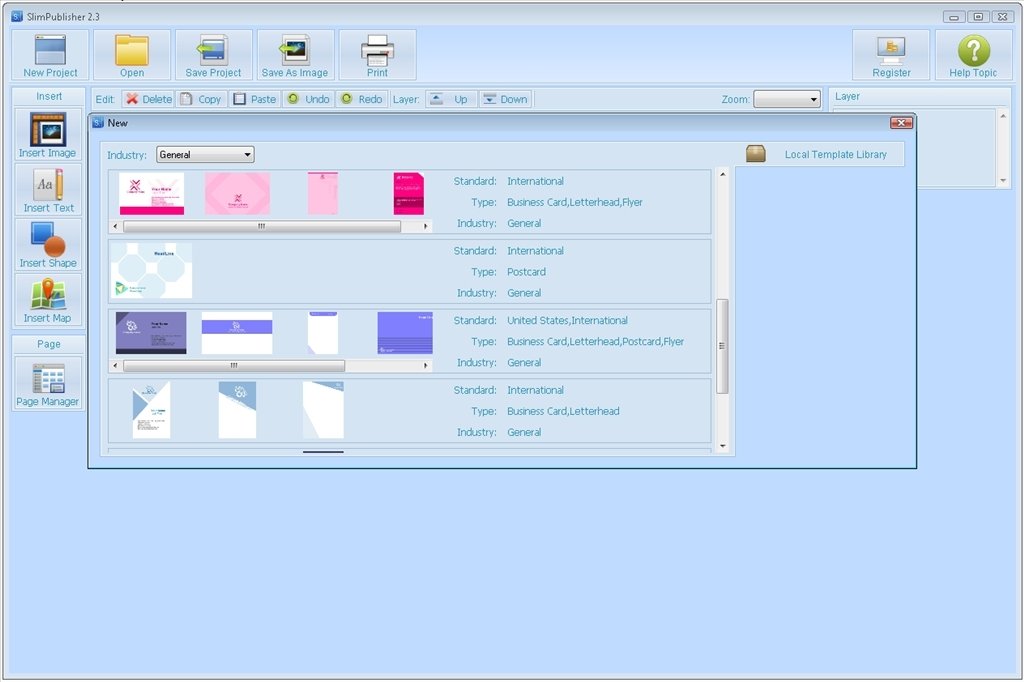Click horizontal scrollbar thumb in purple template row
This screenshot has width=1024, height=682.
(234, 365)
